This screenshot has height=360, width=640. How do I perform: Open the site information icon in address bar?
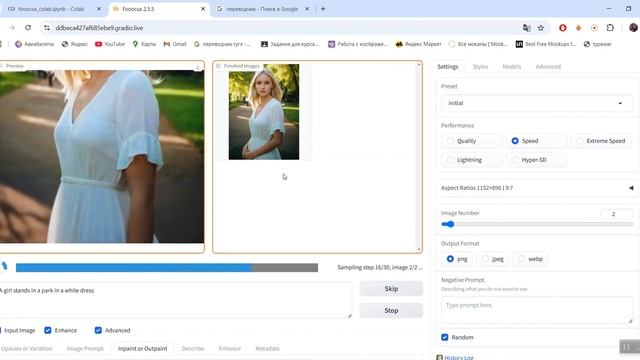pyautogui.click(x=47, y=28)
